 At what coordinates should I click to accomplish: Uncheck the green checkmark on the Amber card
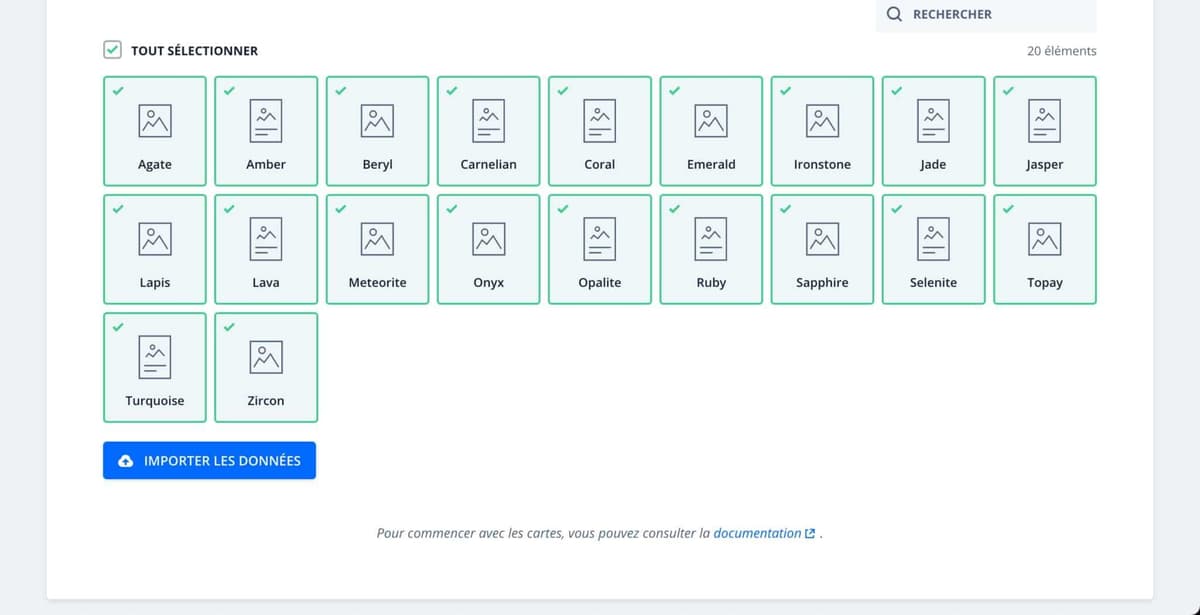pyautogui.click(x=229, y=90)
